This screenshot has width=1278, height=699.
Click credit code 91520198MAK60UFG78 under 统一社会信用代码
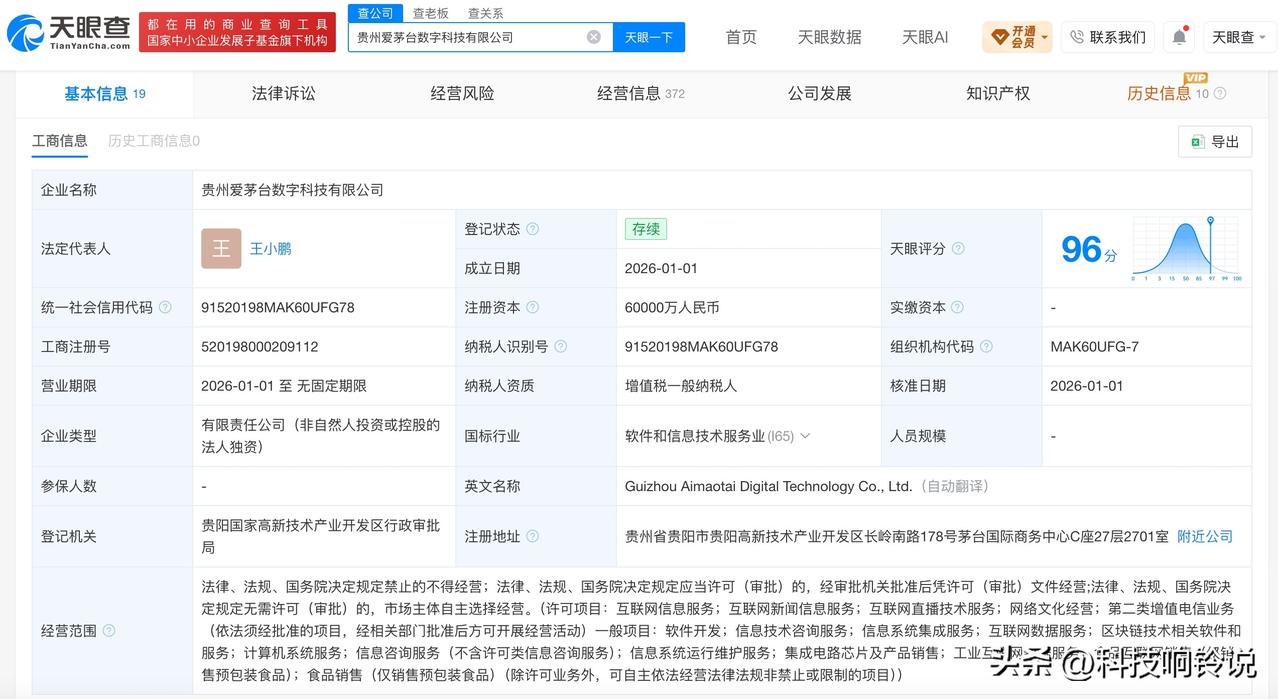coord(278,307)
